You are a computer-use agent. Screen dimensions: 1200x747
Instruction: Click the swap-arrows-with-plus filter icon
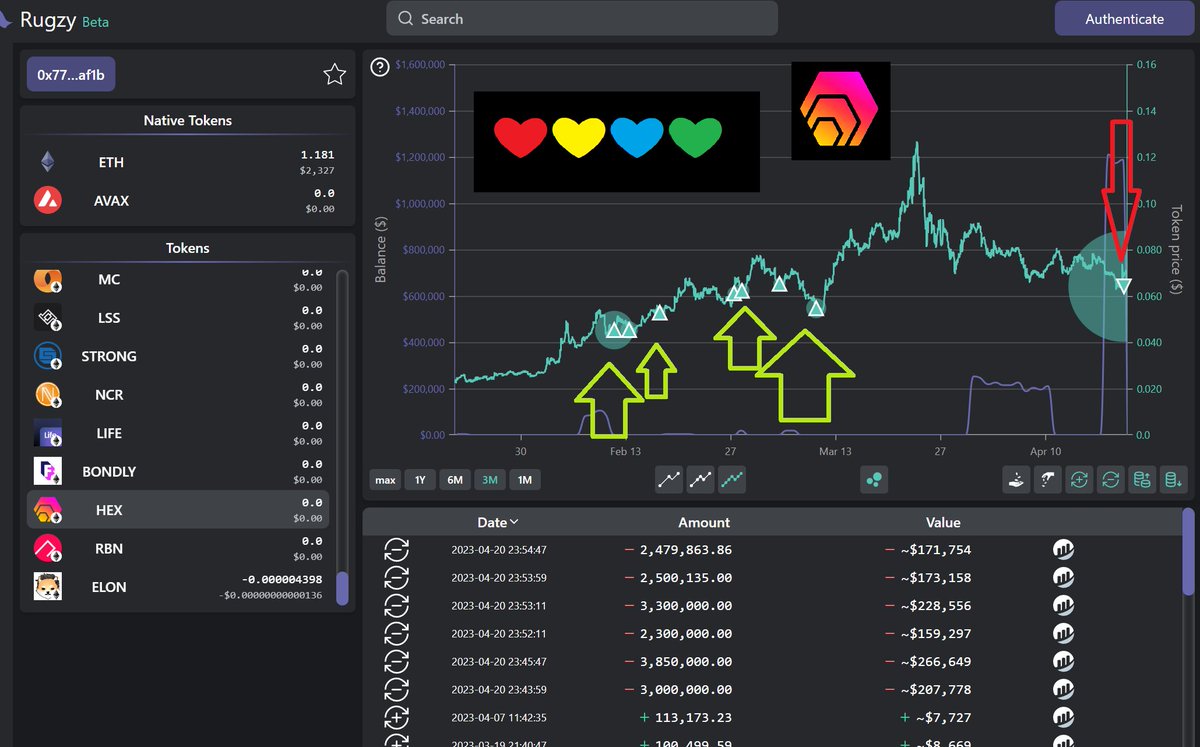(x=1079, y=479)
